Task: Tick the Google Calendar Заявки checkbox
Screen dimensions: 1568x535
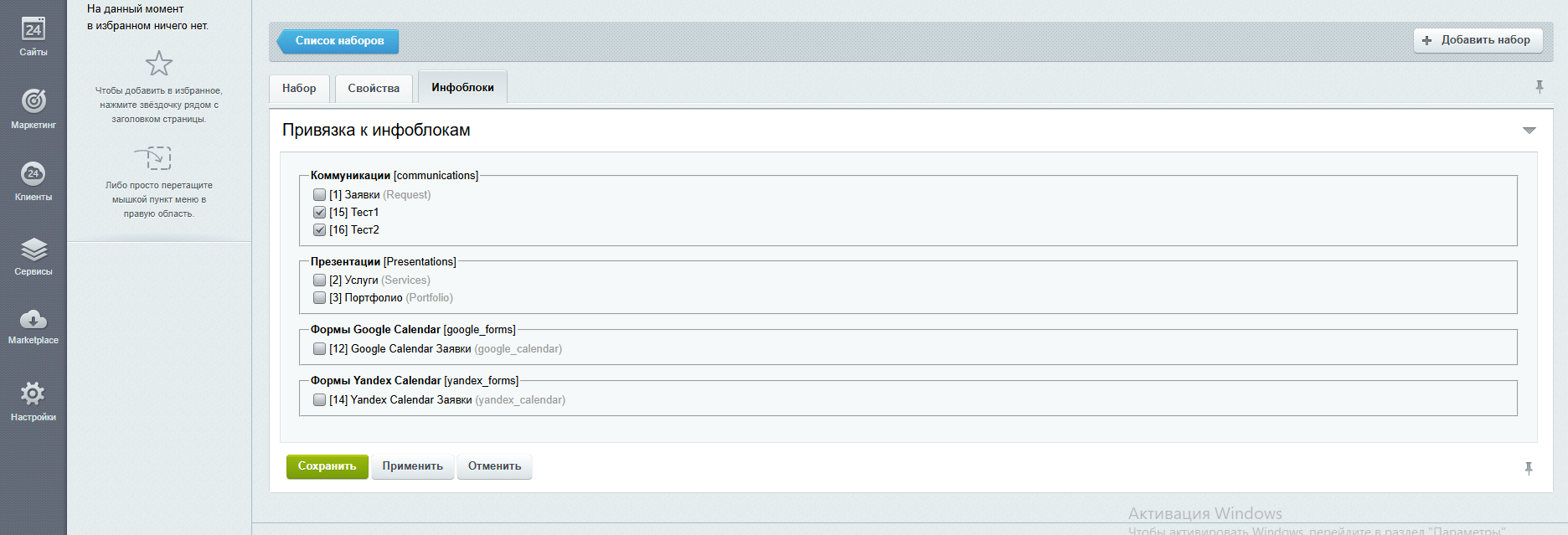Action: point(319,349)
